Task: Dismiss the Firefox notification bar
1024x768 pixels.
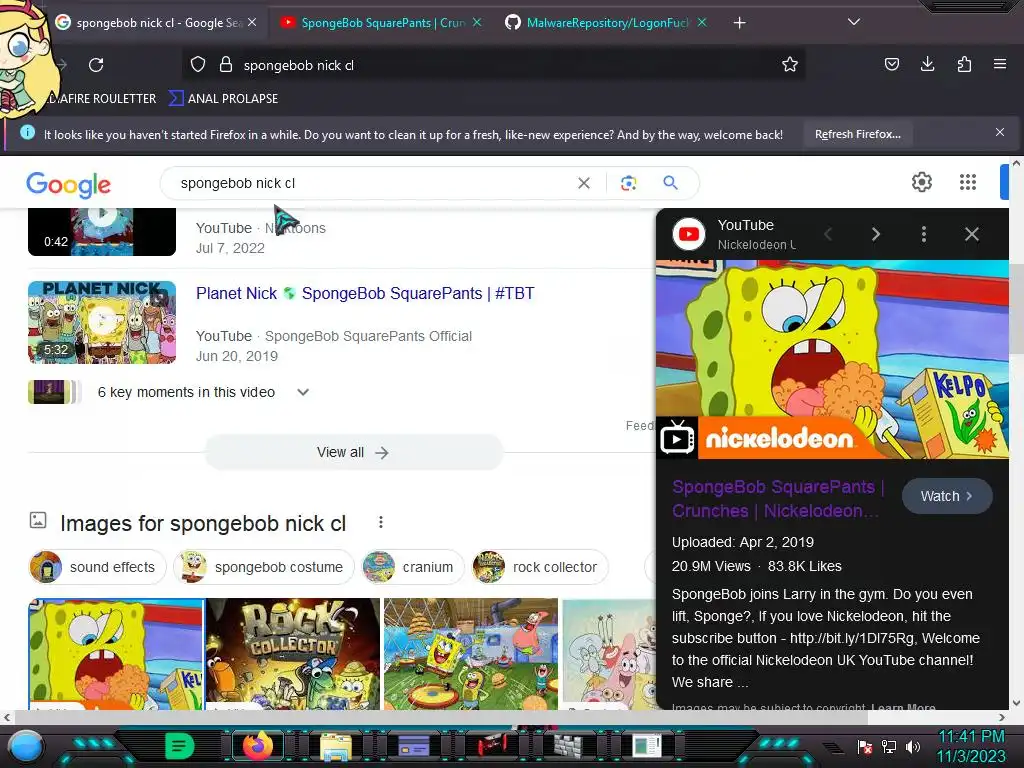Action: [x=1000, y=133]
